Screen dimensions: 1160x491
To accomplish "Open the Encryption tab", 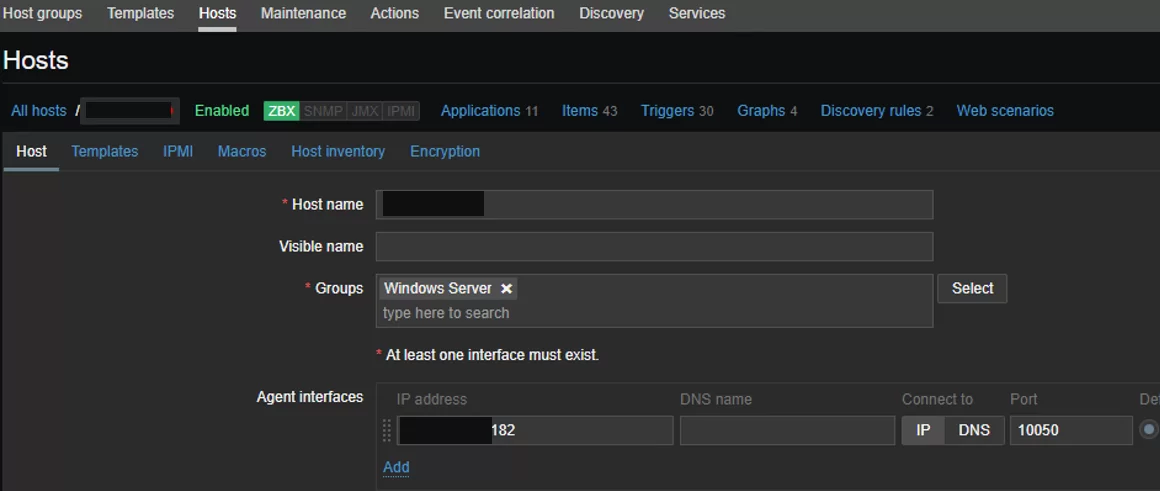I will pos(445,152).
